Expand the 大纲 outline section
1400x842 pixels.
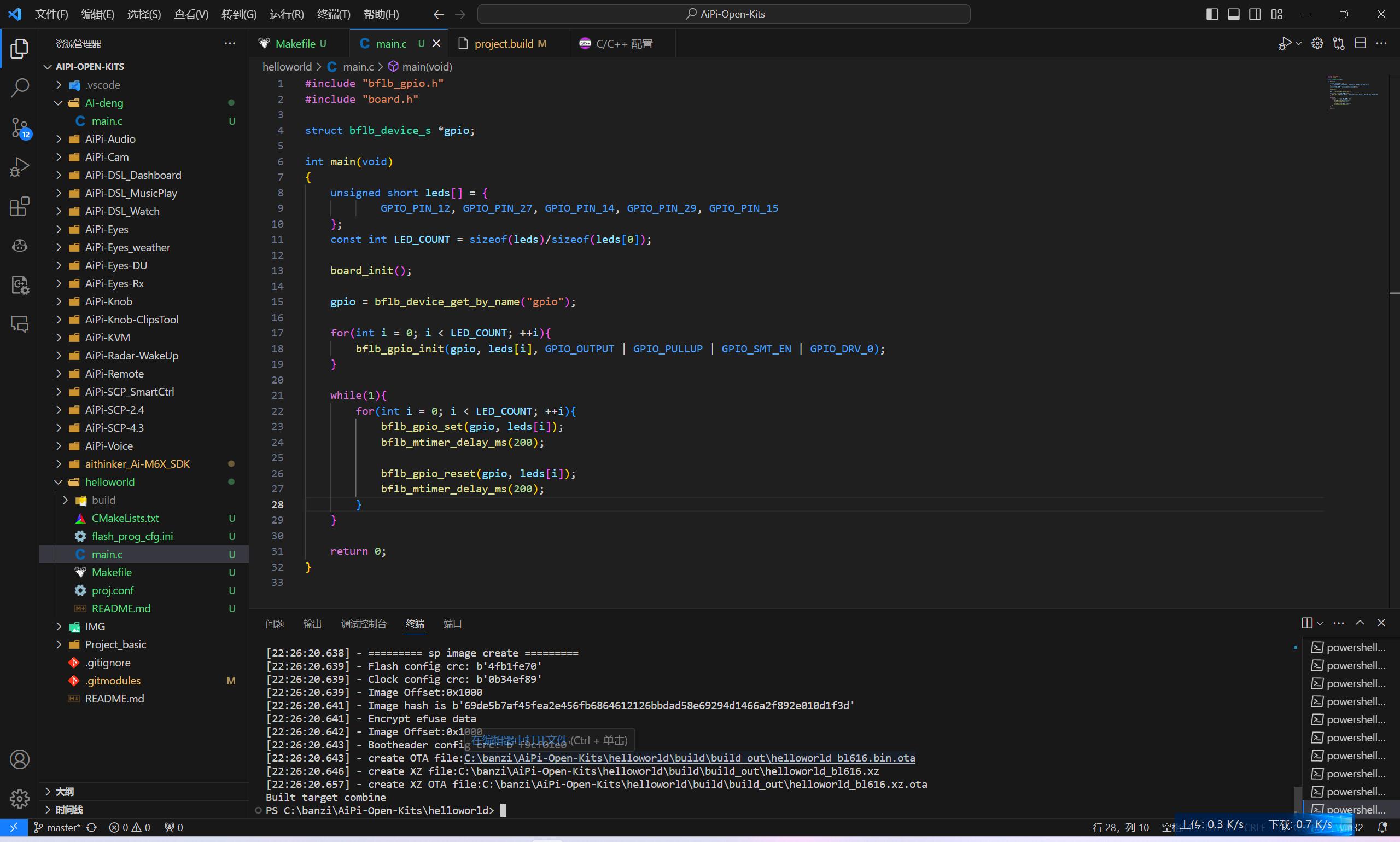(x=144, y=792)
